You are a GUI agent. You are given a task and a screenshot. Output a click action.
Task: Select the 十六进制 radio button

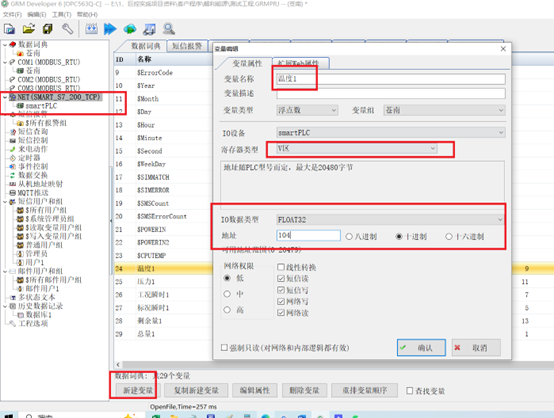point(449,236)
